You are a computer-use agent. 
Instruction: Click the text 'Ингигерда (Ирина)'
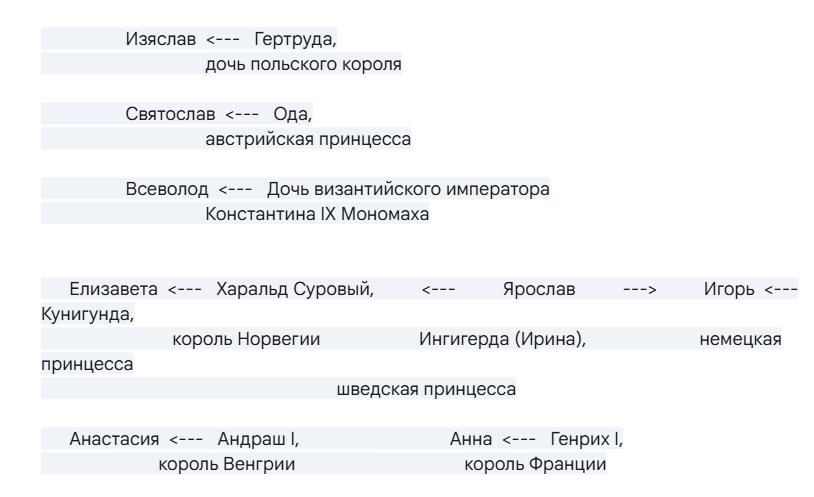(x=502, y=340)
